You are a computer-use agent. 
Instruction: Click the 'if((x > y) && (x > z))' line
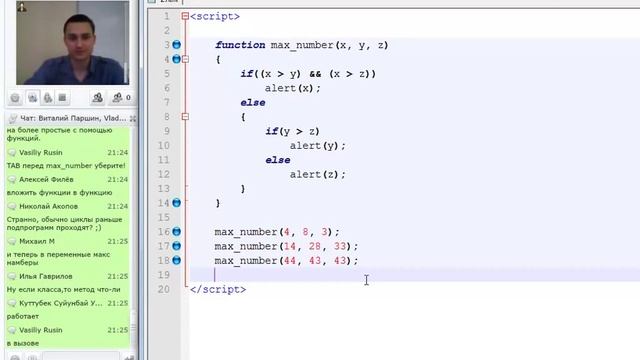click(308, 74)
